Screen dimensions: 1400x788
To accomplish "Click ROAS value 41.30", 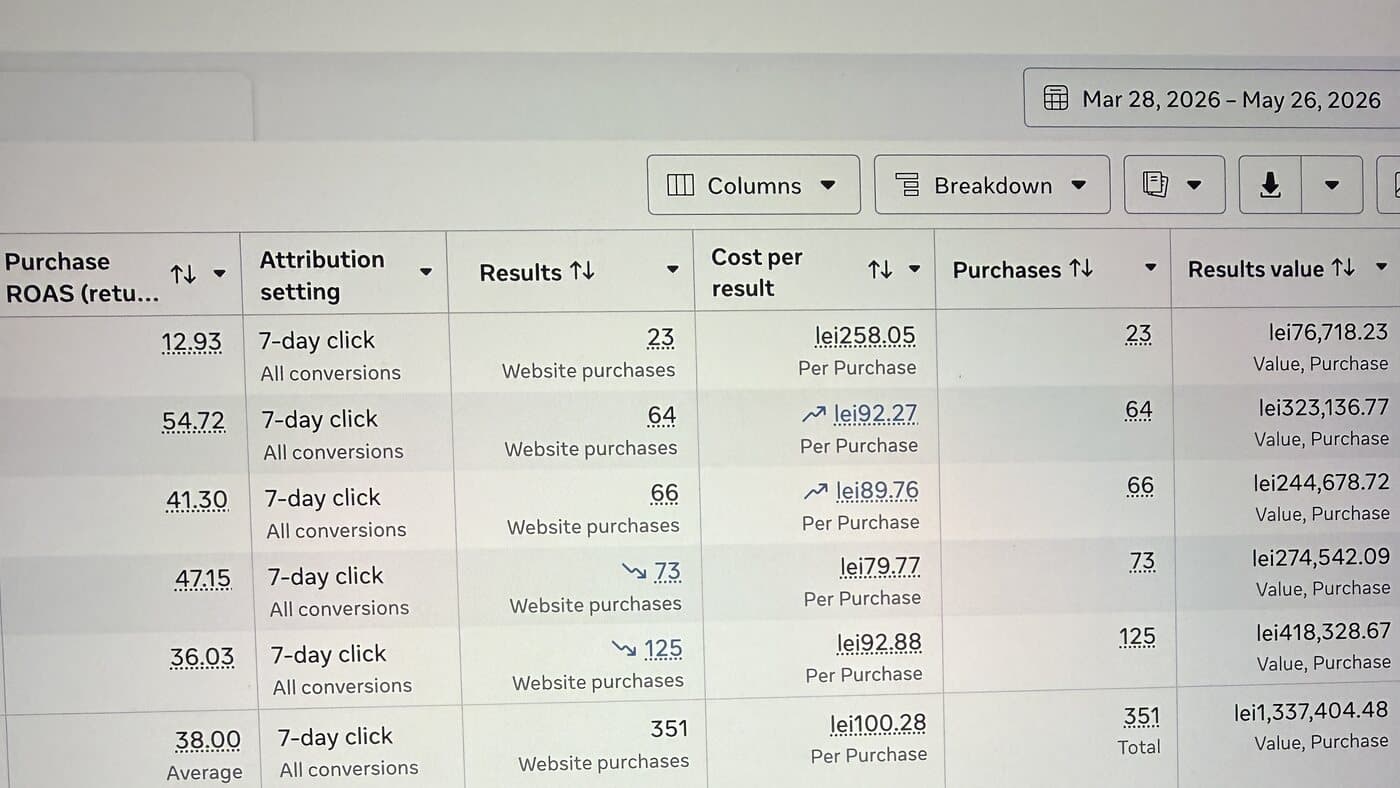I will [x=197, y=500].
